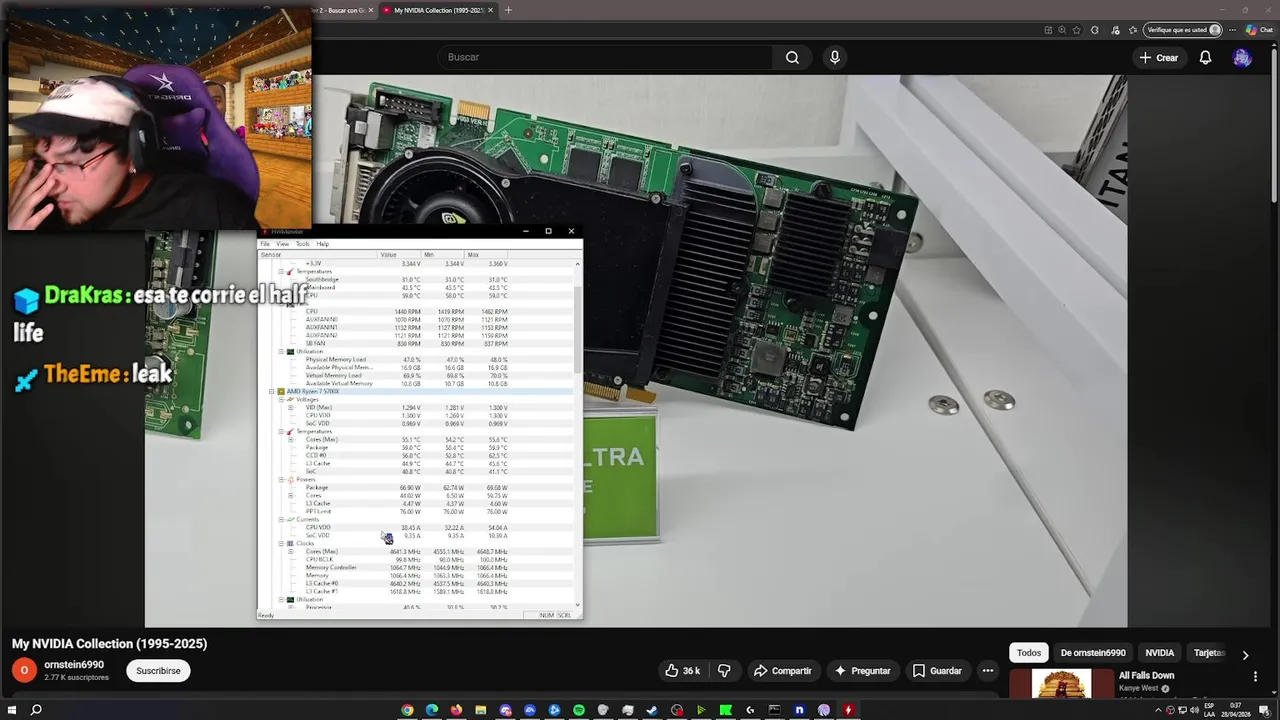Viewport: 1280px width, 720px height.
Task: Open Windows taskbar search
Action: pos(36,710)
